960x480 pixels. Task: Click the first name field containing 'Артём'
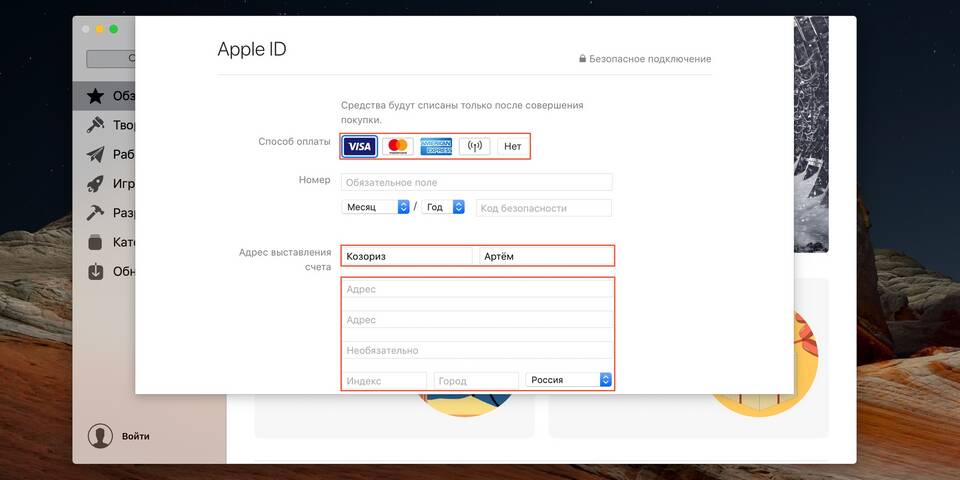coord(546,257)
